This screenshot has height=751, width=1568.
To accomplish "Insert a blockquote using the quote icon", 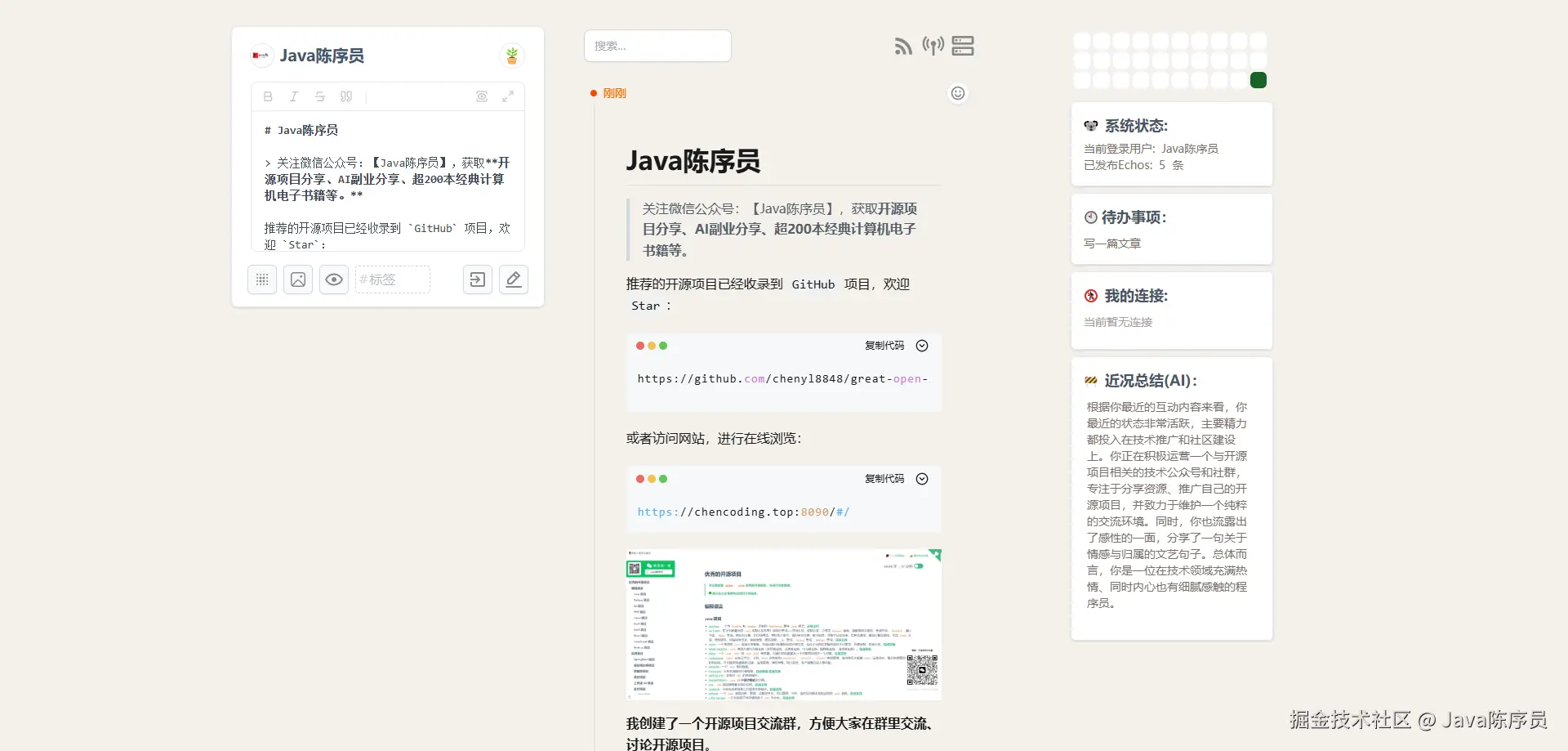I will (346, 96).
